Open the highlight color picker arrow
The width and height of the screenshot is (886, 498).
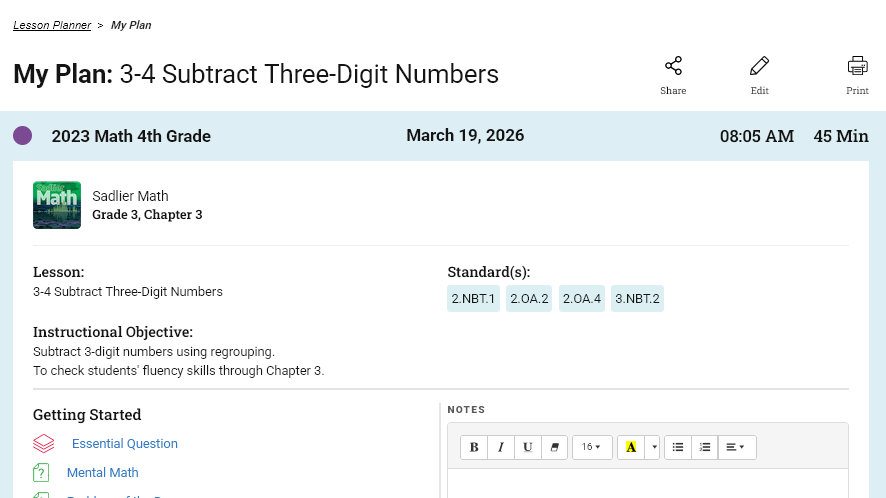(x=653, y=447)
